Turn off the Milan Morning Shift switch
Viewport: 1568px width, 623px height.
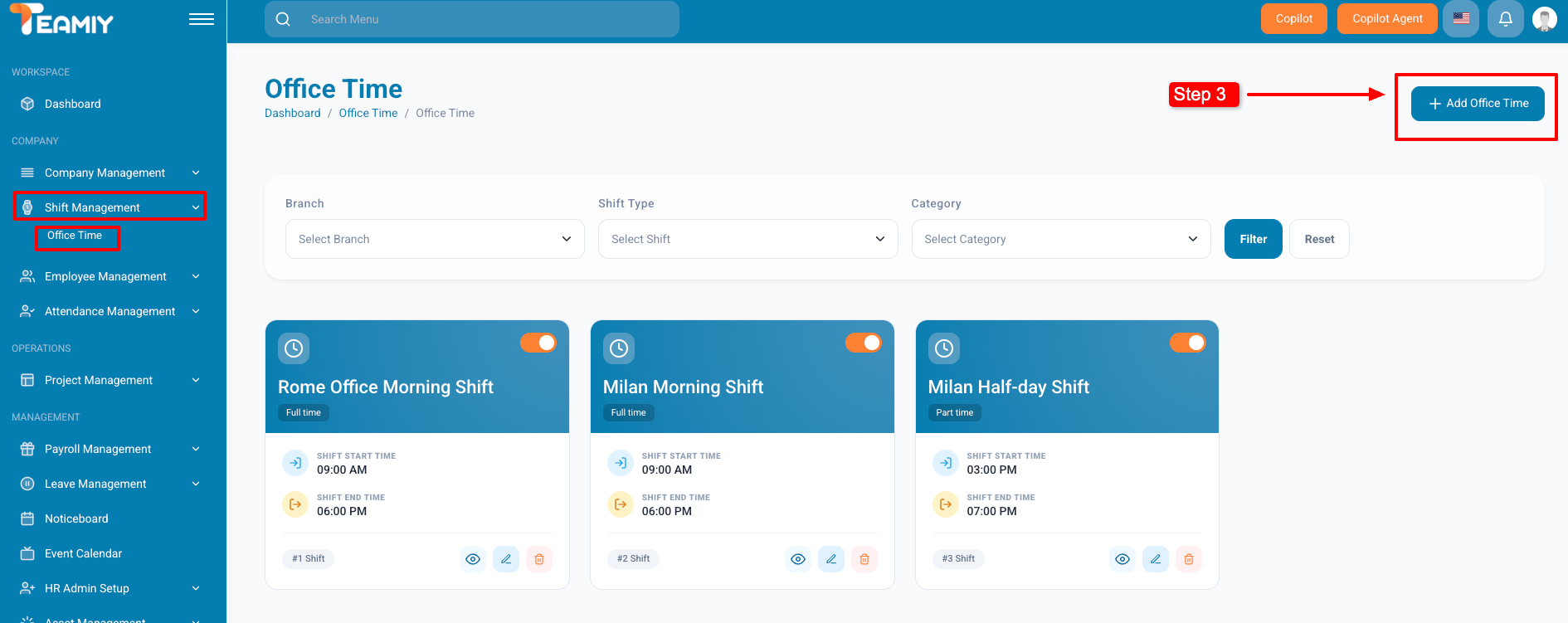click(864, 343)
